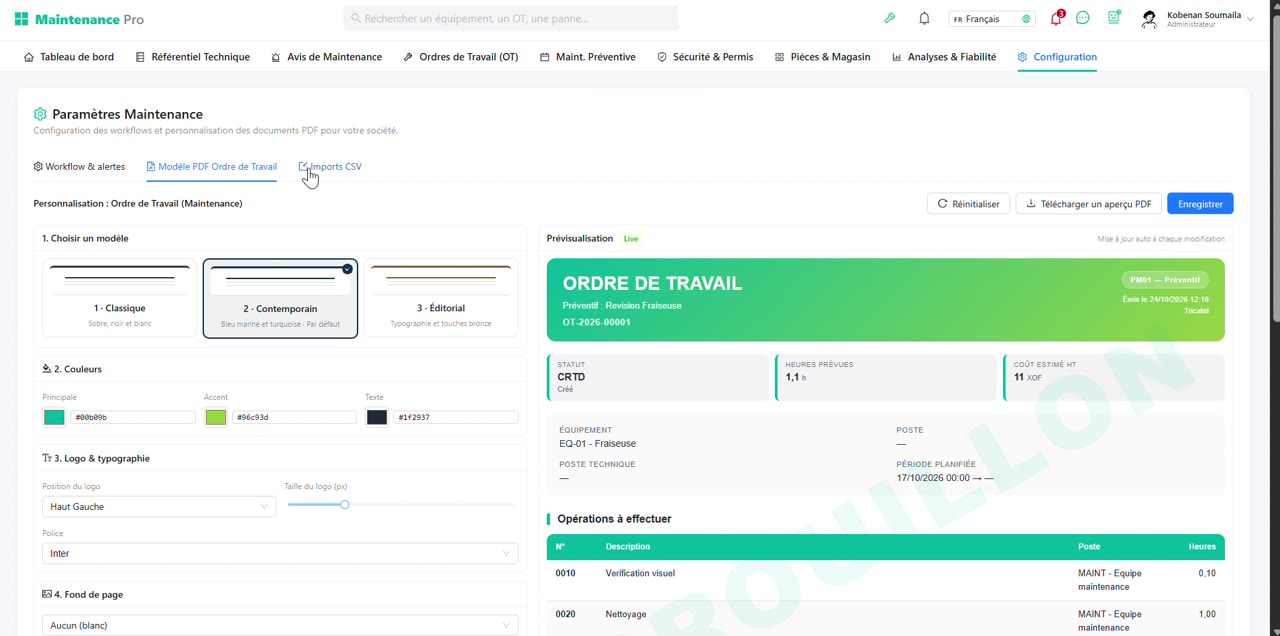This screenshot has width=1280, height=636.
Task: Click the user avatar picture
Action: 1149,19
